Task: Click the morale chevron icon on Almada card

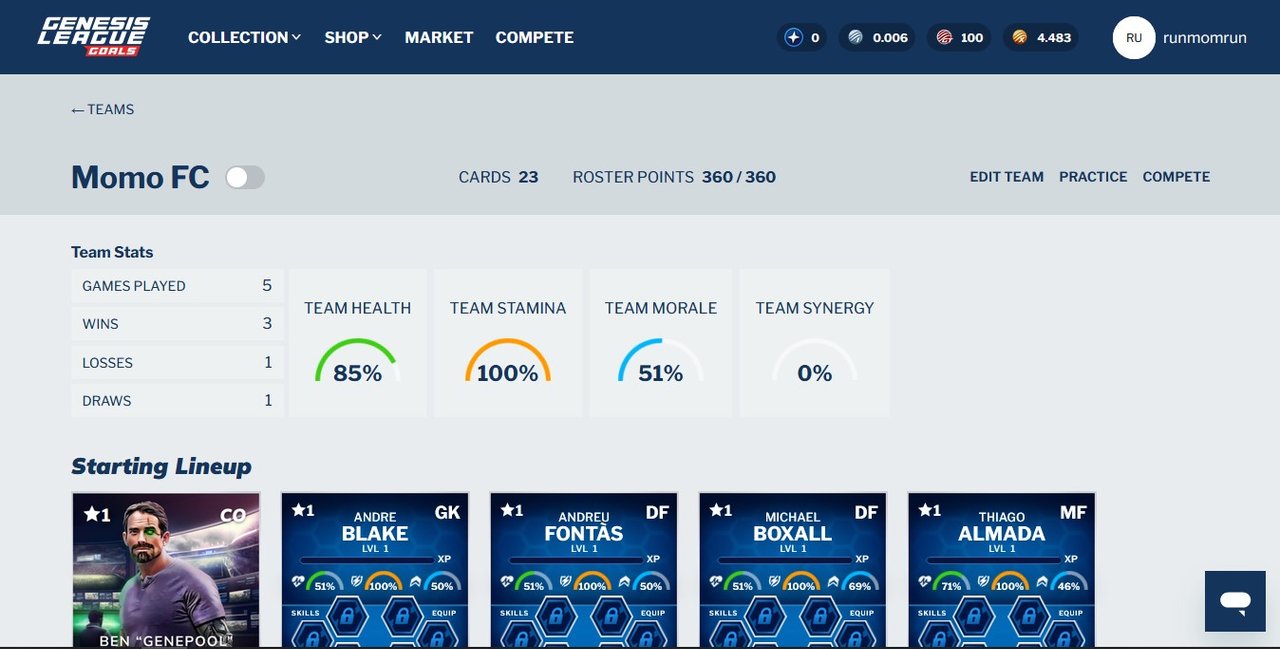Action: [x=1042, y=582]
